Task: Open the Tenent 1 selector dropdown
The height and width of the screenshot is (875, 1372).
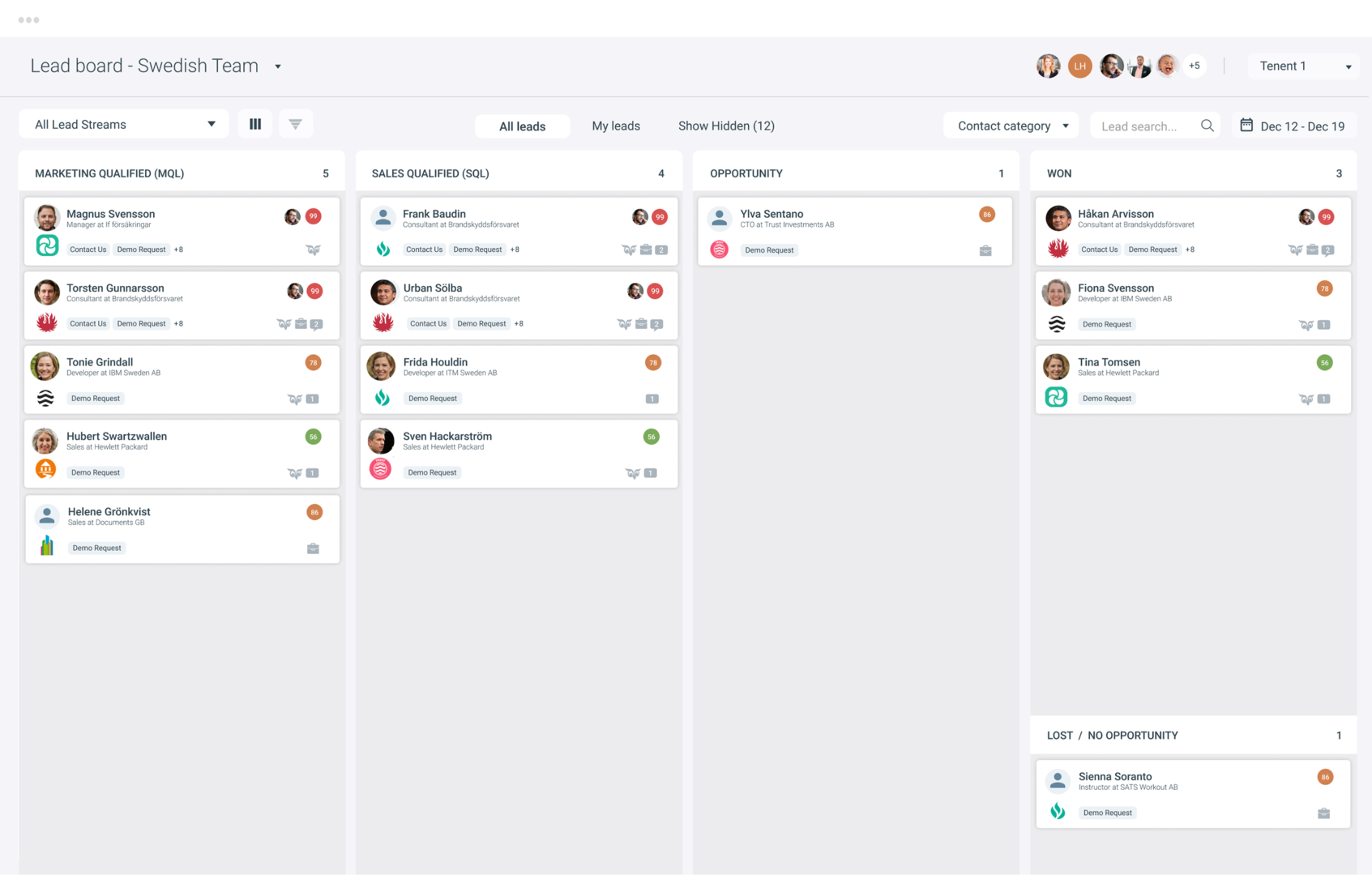Action: pyautogui.click(x=1304, y=66)
